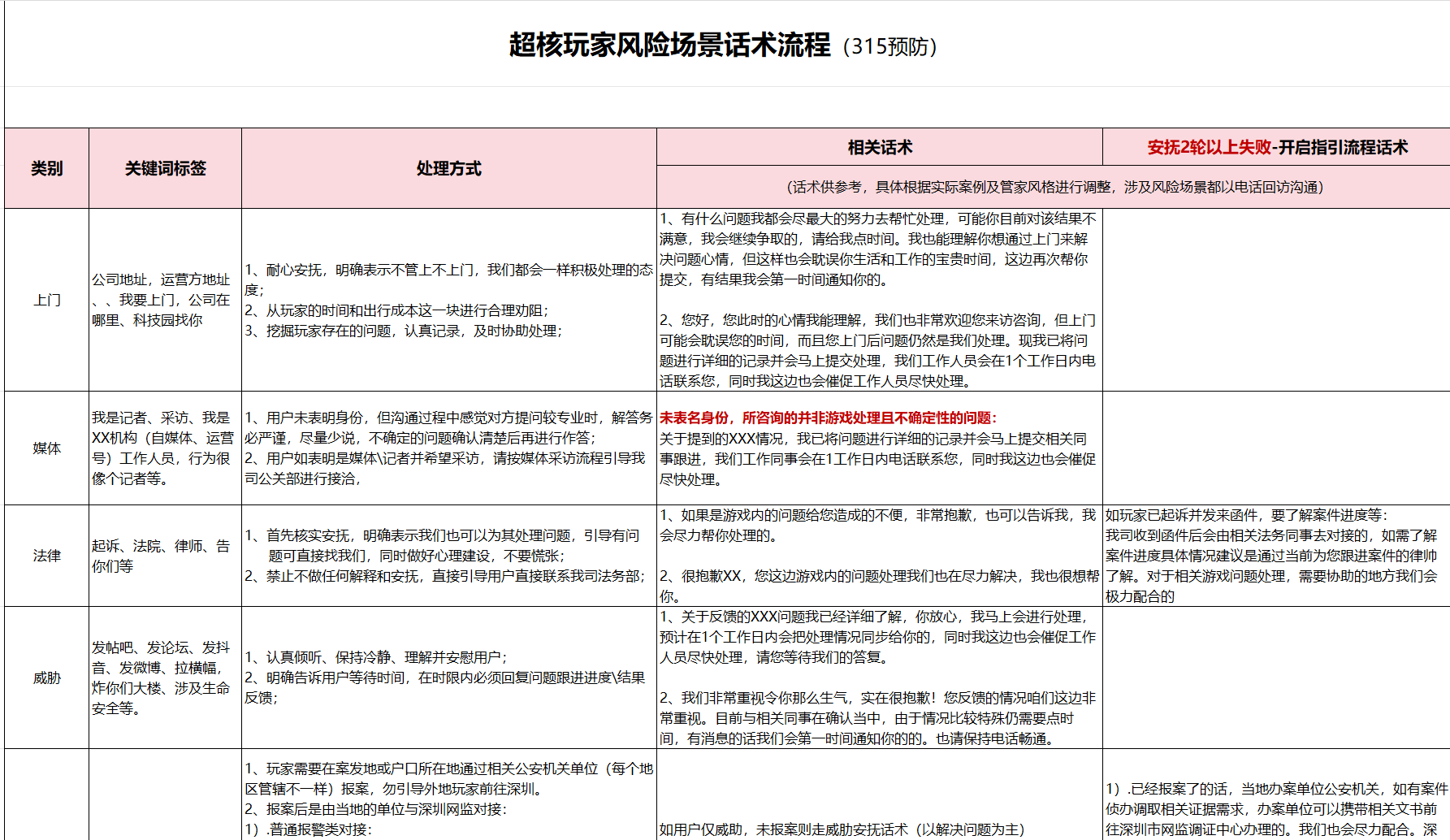The width and height of the screenshot is (1450, 840).
Task: Select the 上门 category cell
Action: [46, 300]
